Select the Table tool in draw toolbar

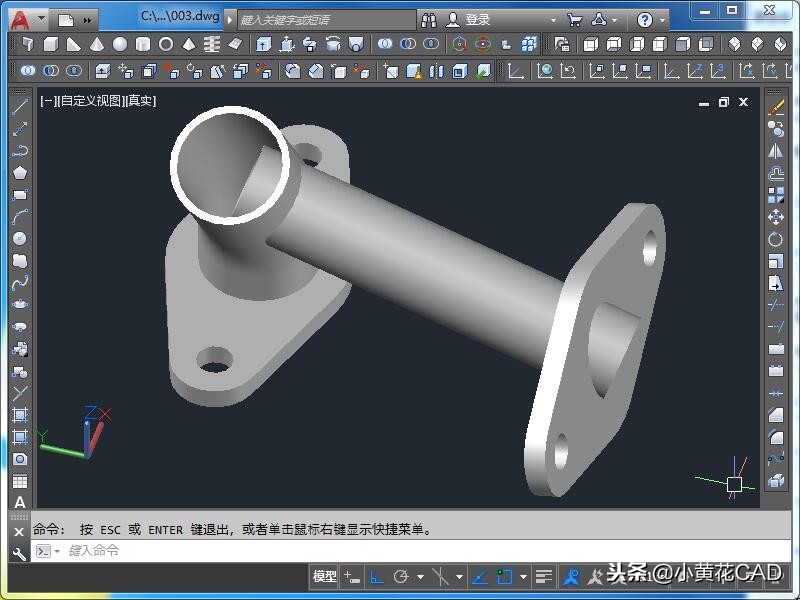[x=19, y=481]
